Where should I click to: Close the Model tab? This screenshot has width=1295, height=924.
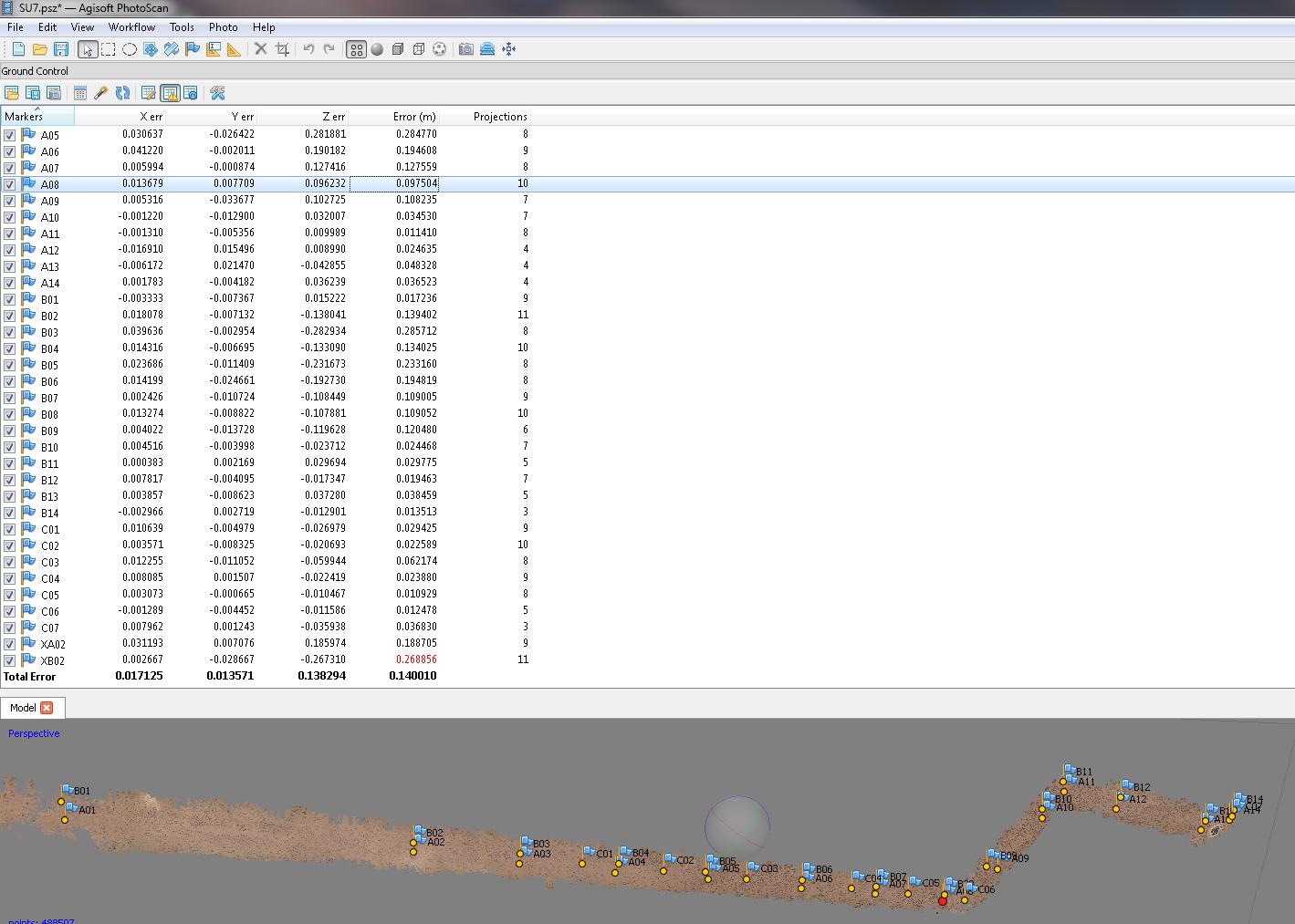(47, 708)
